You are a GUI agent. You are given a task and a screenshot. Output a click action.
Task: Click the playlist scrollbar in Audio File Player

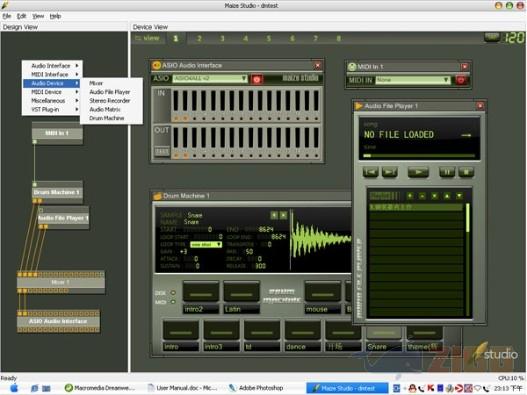(468, 260)
